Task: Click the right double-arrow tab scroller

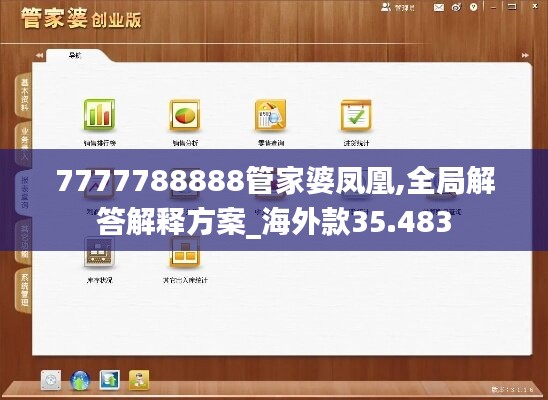Action: click(525, 55)
